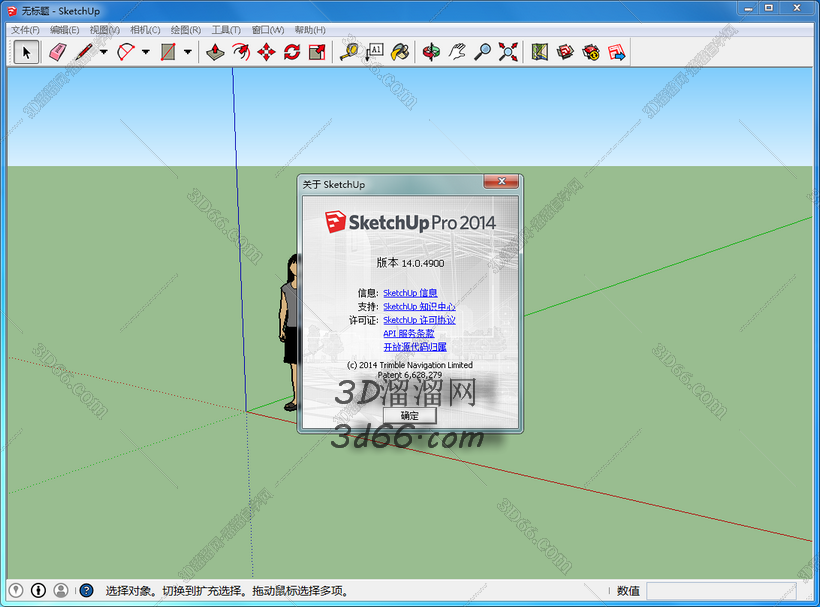This screenshot has width=820, height=607.
Task: Open the Extension Warehouse icon
Action: click(x=591, y=52)
